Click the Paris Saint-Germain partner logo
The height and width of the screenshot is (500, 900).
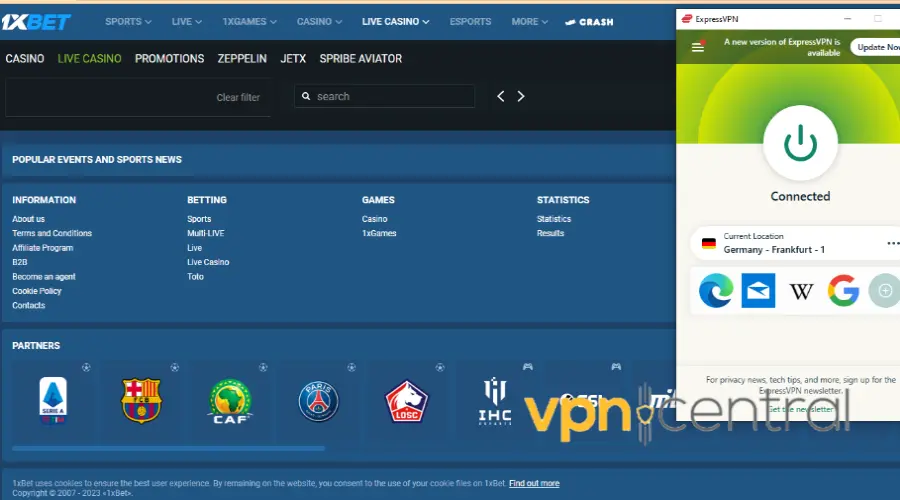click(x=319, y=401)
